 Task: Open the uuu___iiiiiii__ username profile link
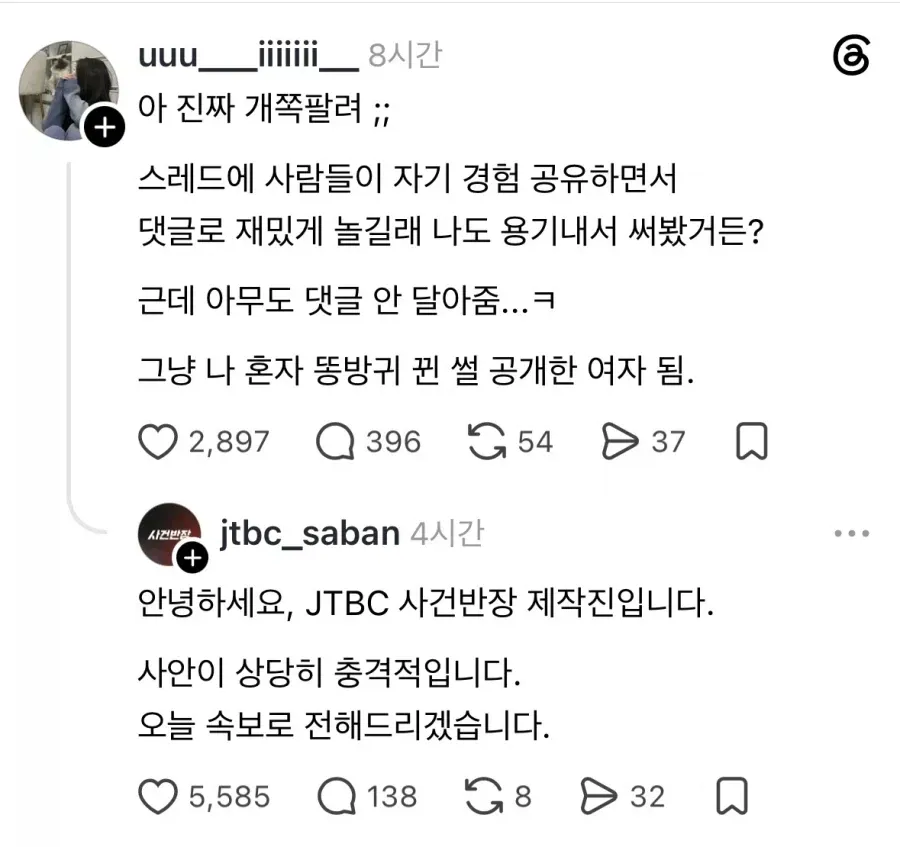click(x=249, y=56)
